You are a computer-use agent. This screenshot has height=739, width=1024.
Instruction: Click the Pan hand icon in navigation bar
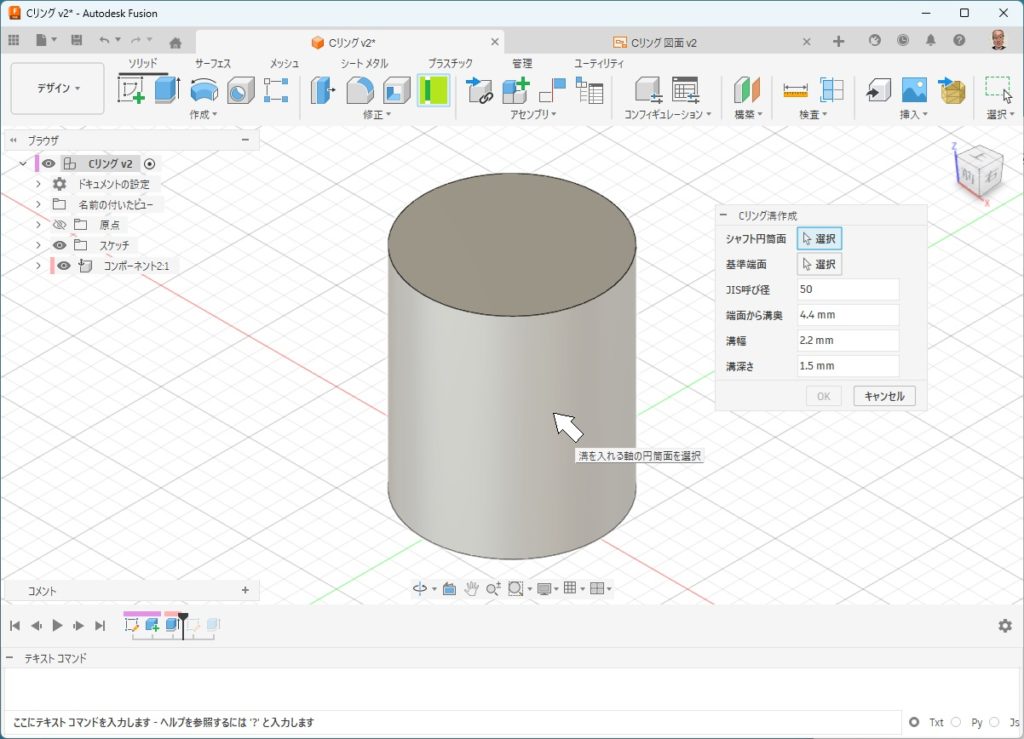(x=470, y=589)
